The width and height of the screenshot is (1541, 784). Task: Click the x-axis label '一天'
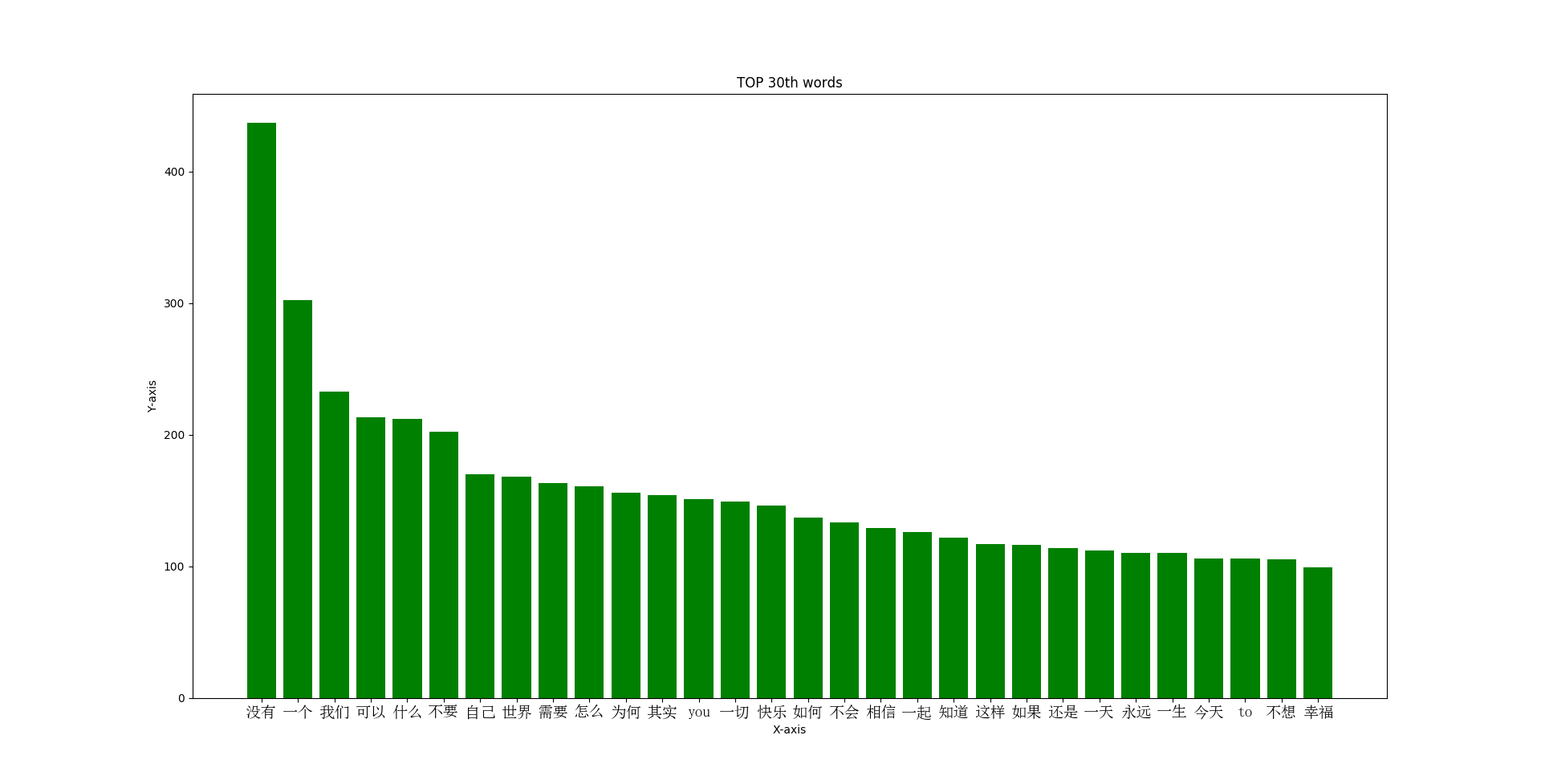click(x=1099, y=712)
